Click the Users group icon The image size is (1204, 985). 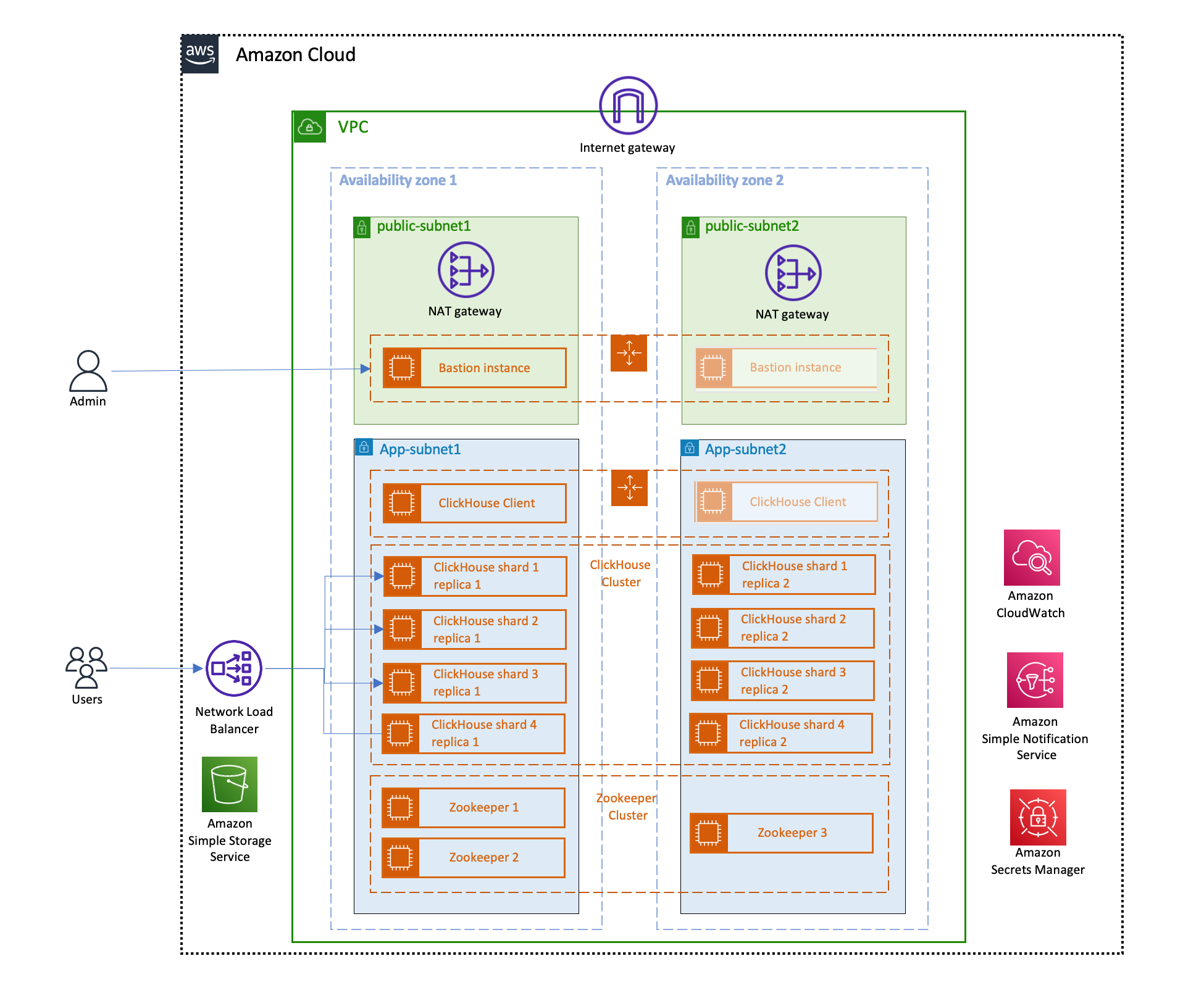point(86,667)
